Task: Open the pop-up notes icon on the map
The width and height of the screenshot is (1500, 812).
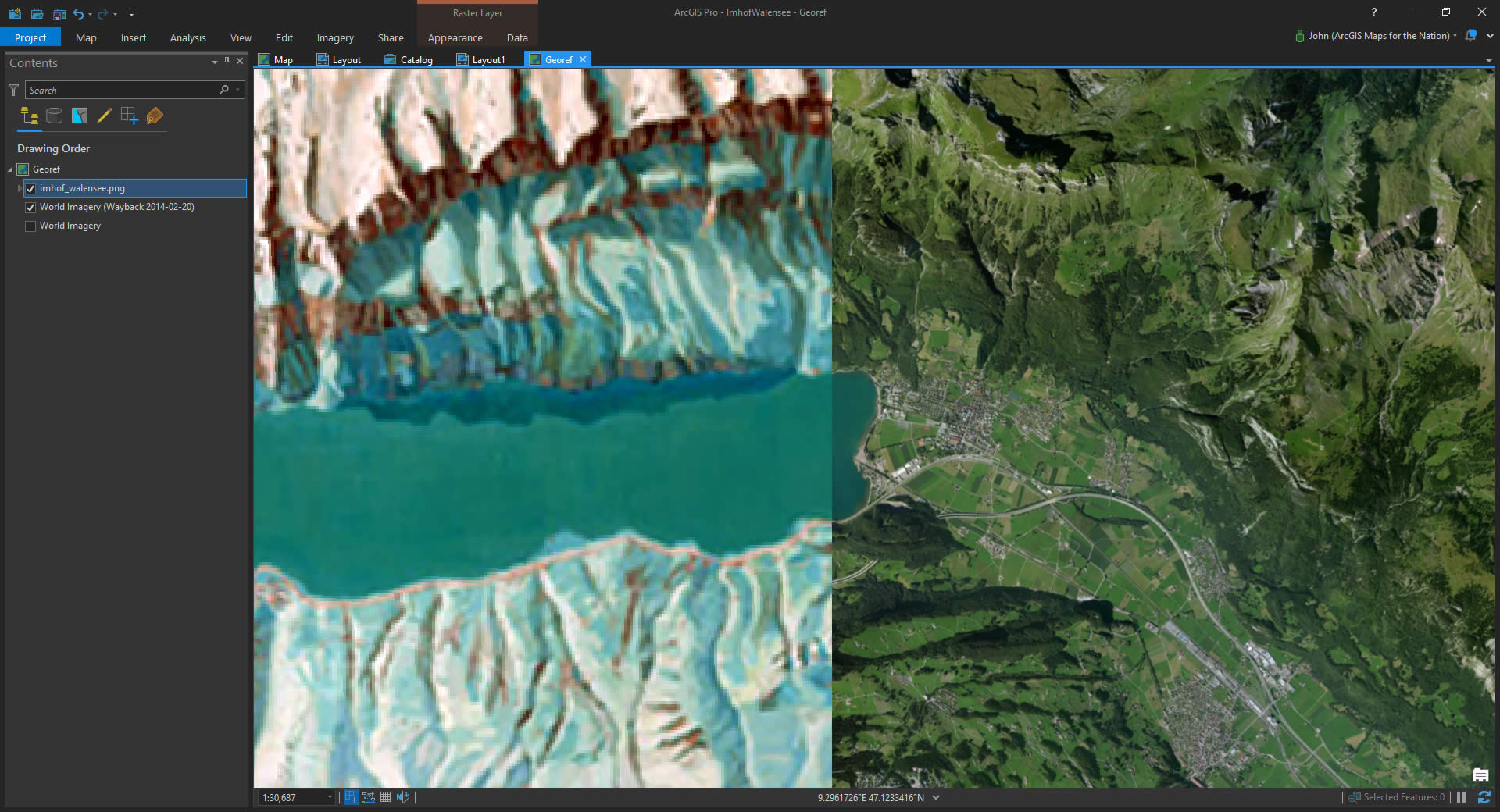Action: tap(1480, 775)
